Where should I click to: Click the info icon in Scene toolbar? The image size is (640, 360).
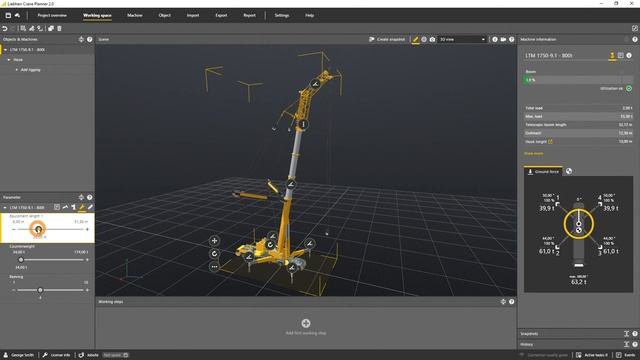pos(495,40)
